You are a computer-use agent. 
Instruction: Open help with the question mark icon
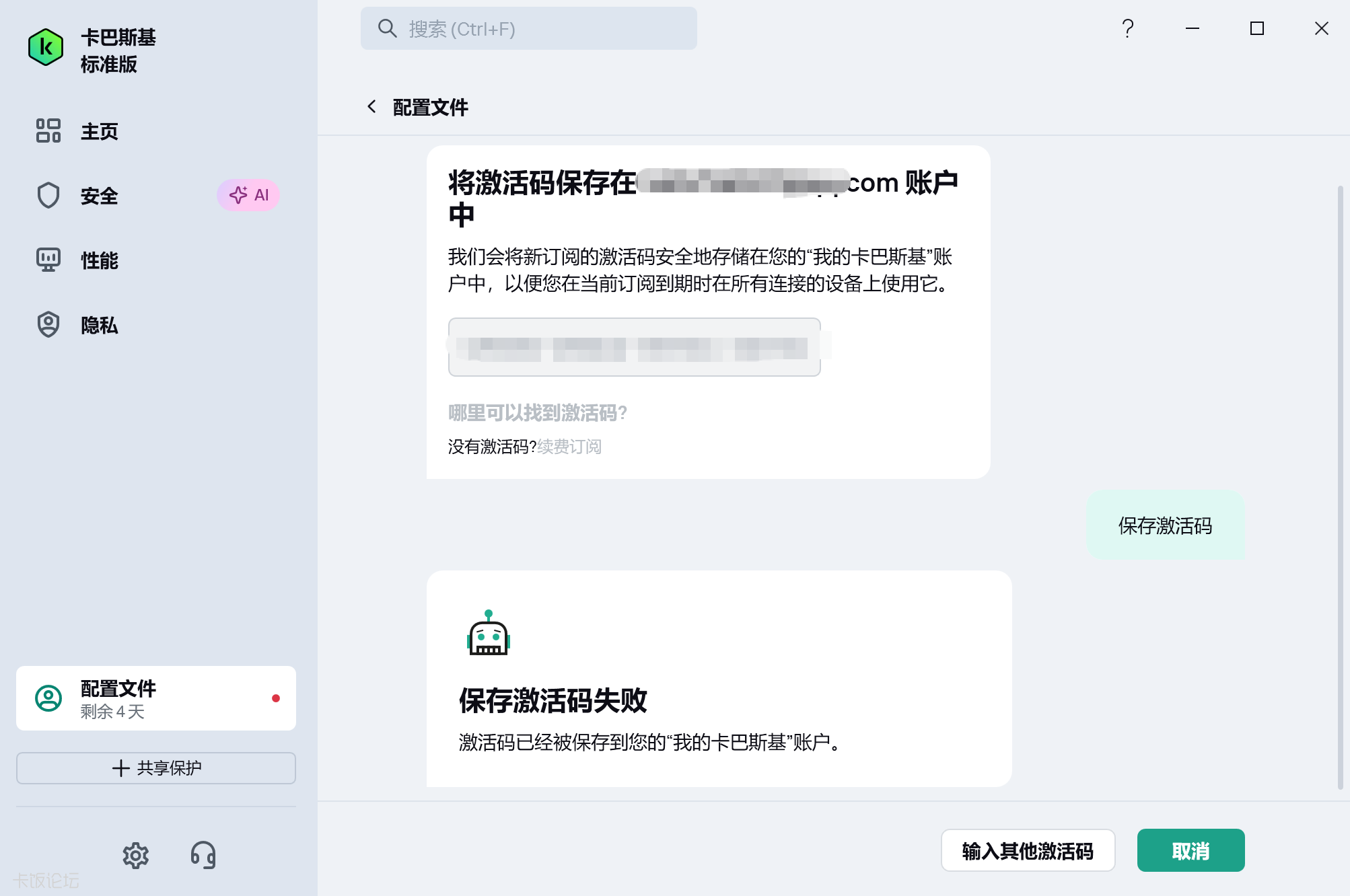pos(1128,28)
